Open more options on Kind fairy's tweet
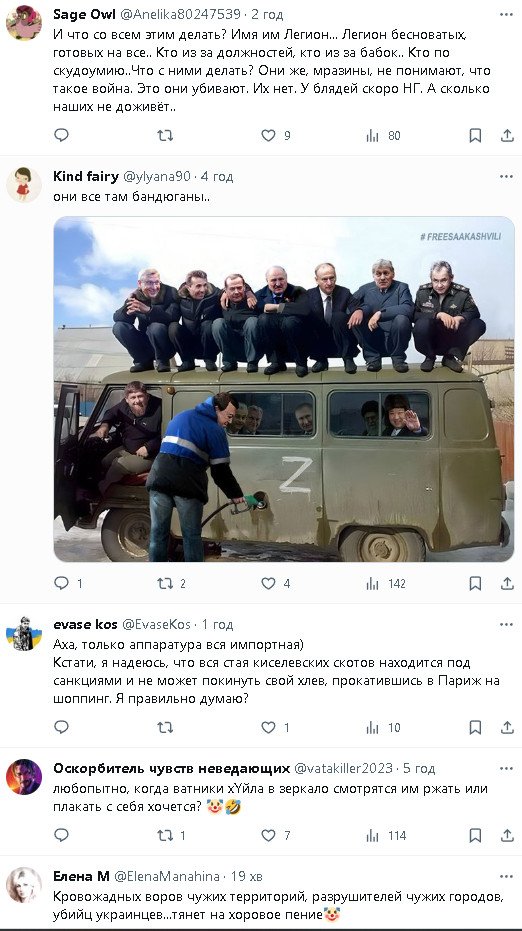 [506, 176]
